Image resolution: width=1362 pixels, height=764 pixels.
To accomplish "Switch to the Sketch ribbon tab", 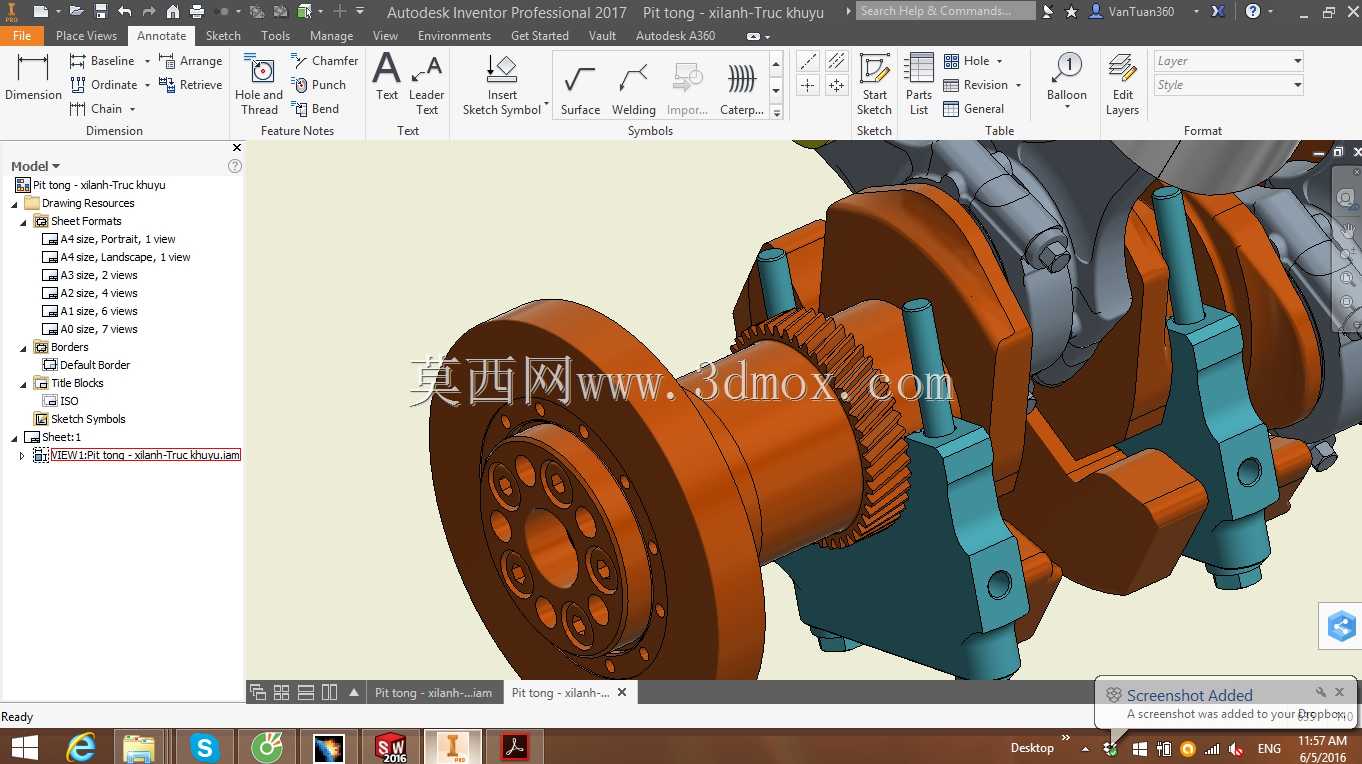I will tap(223, 35).
